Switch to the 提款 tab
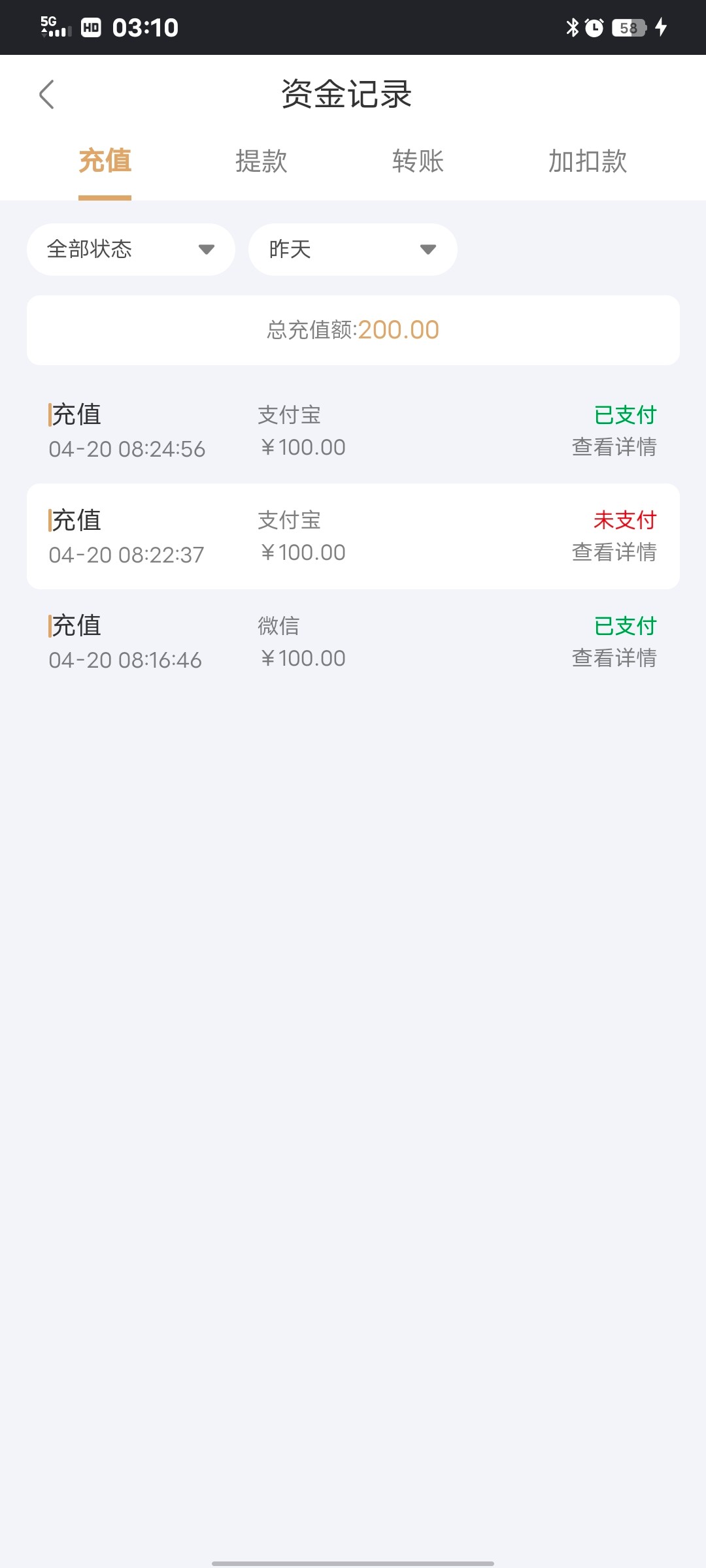706x1568 pixels. pyautogui.click(x=261, y=161)
